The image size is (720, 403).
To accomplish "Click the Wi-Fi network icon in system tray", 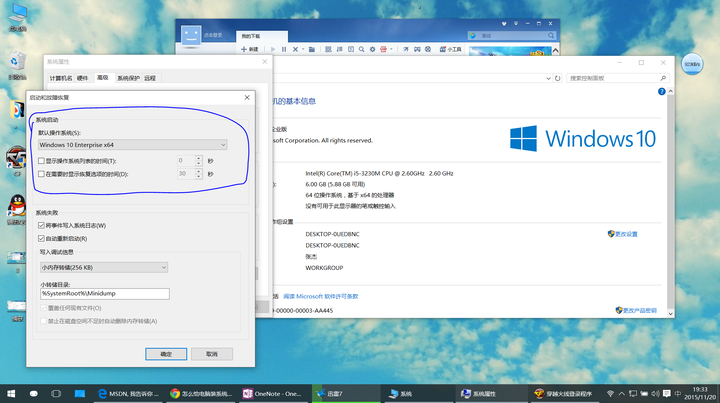I will pyautogui.click(x=610, y=394).
